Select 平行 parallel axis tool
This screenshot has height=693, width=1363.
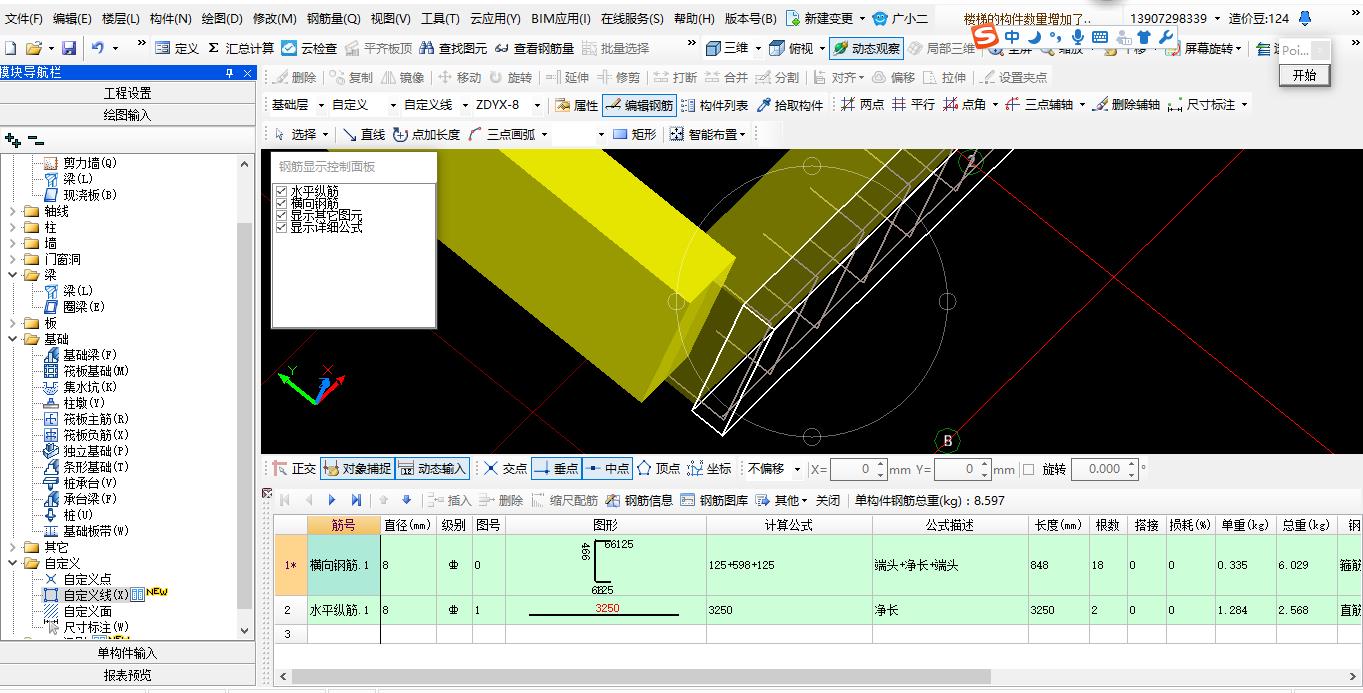(x=914, y=105)
